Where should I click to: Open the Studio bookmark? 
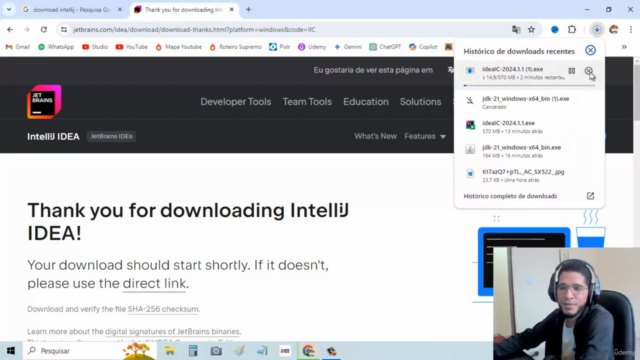95,47
